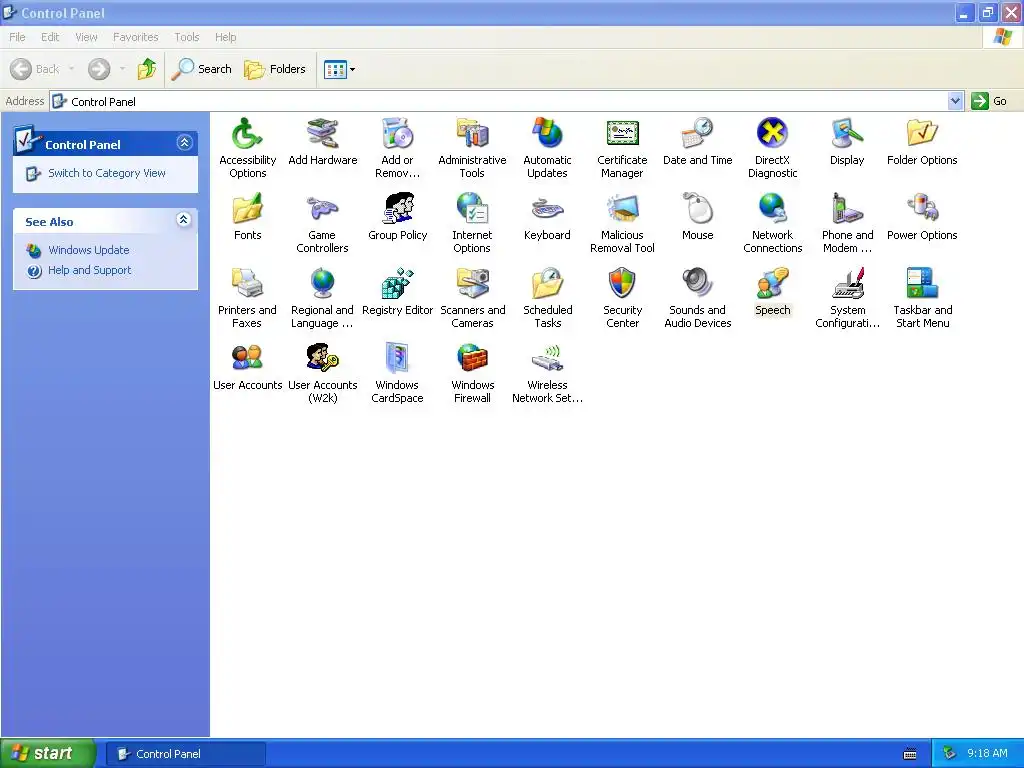Viewport: 1024px width, 768px height.
Task: Open the Help and Support link
Action: (x=89, y=270)
